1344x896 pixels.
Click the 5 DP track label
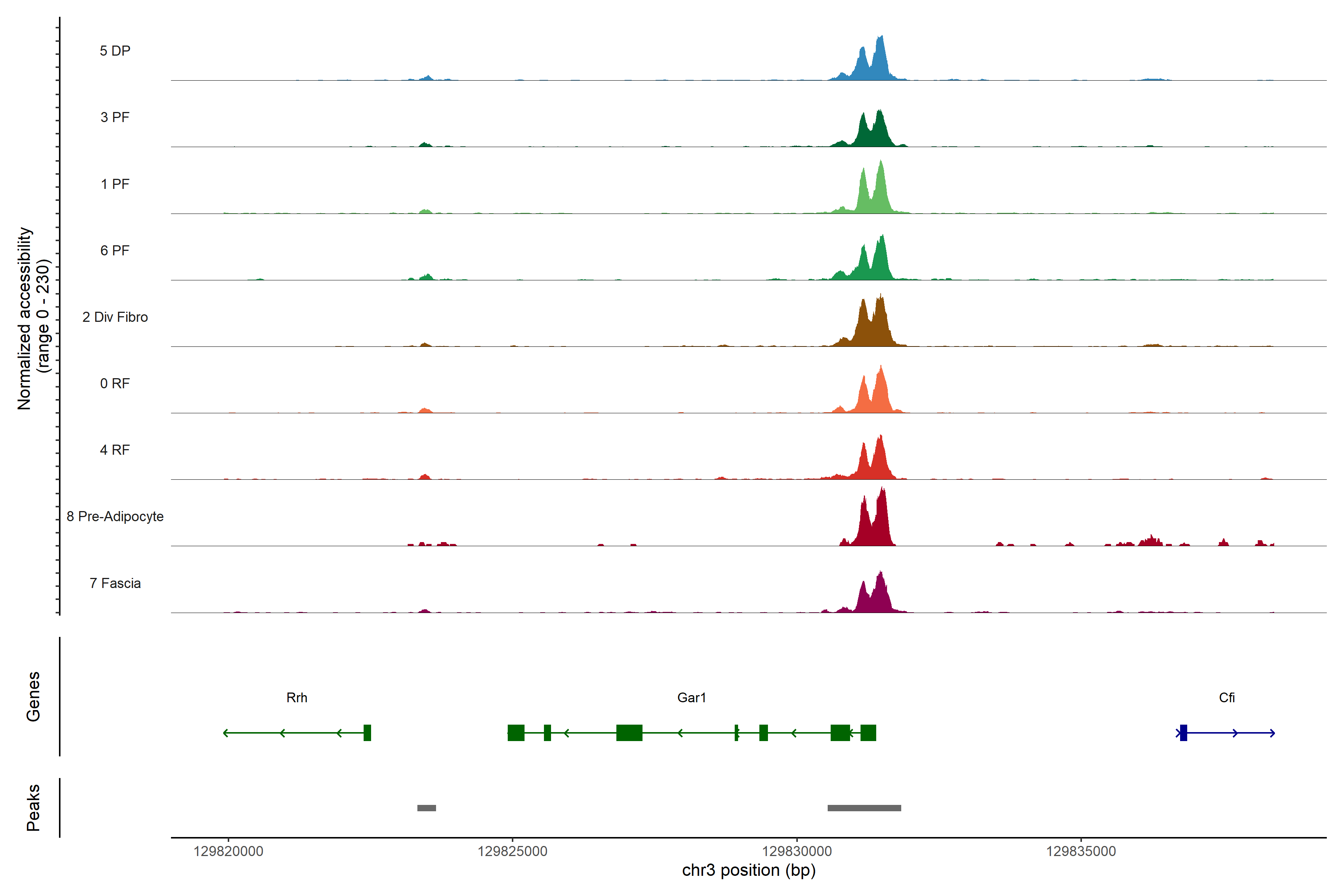point(115,51)
